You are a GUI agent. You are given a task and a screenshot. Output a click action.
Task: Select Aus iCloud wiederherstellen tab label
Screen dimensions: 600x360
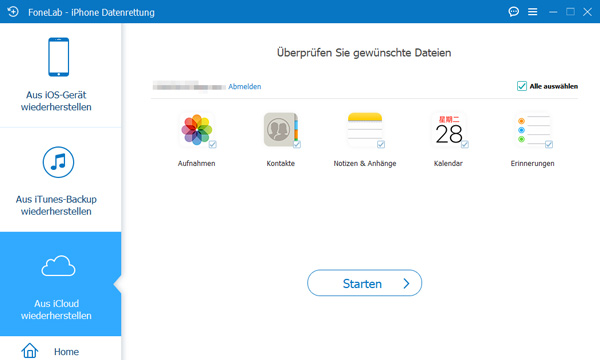tap(56, 310)
